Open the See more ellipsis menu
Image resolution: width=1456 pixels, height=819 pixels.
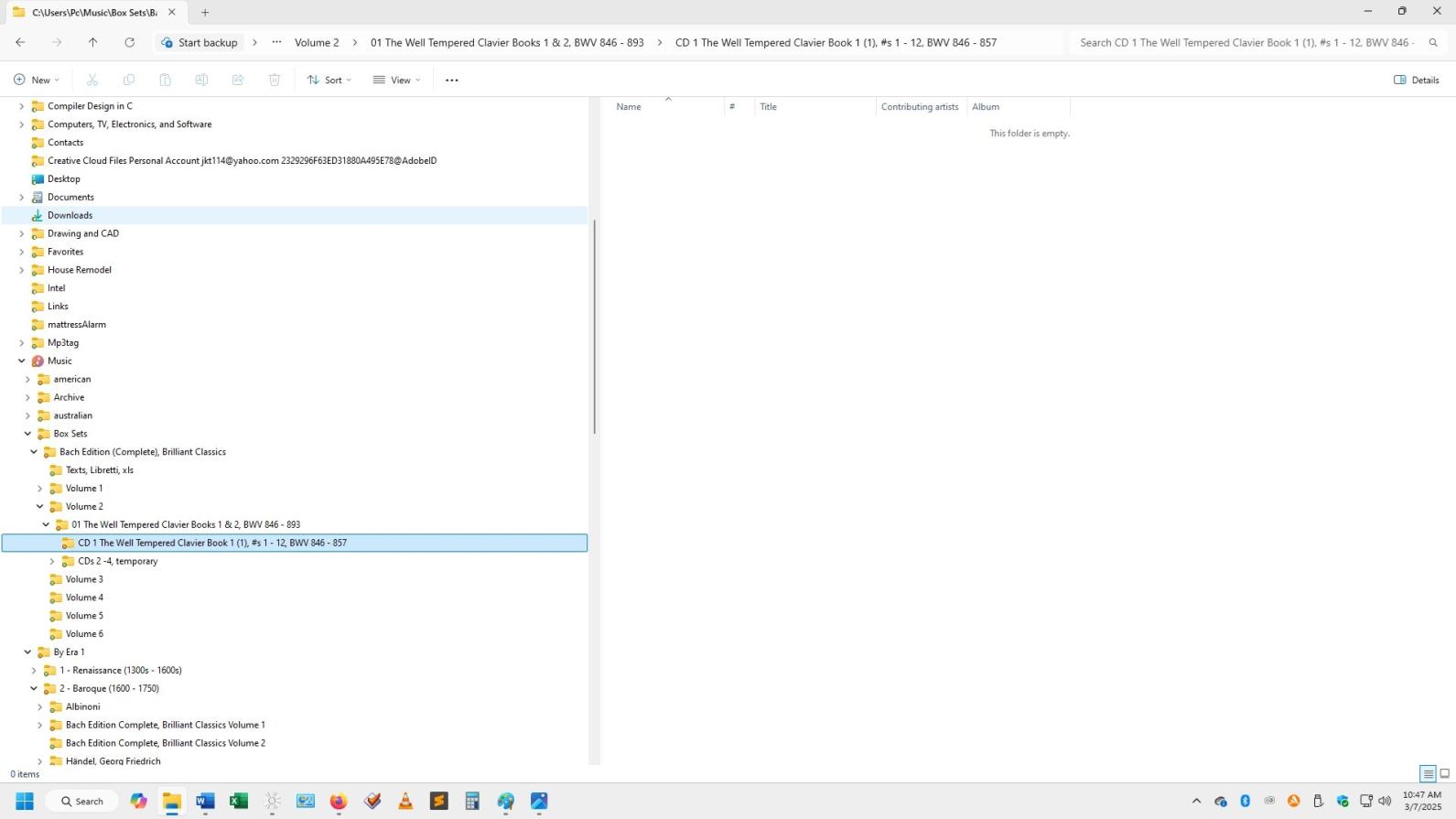(451, 81)
